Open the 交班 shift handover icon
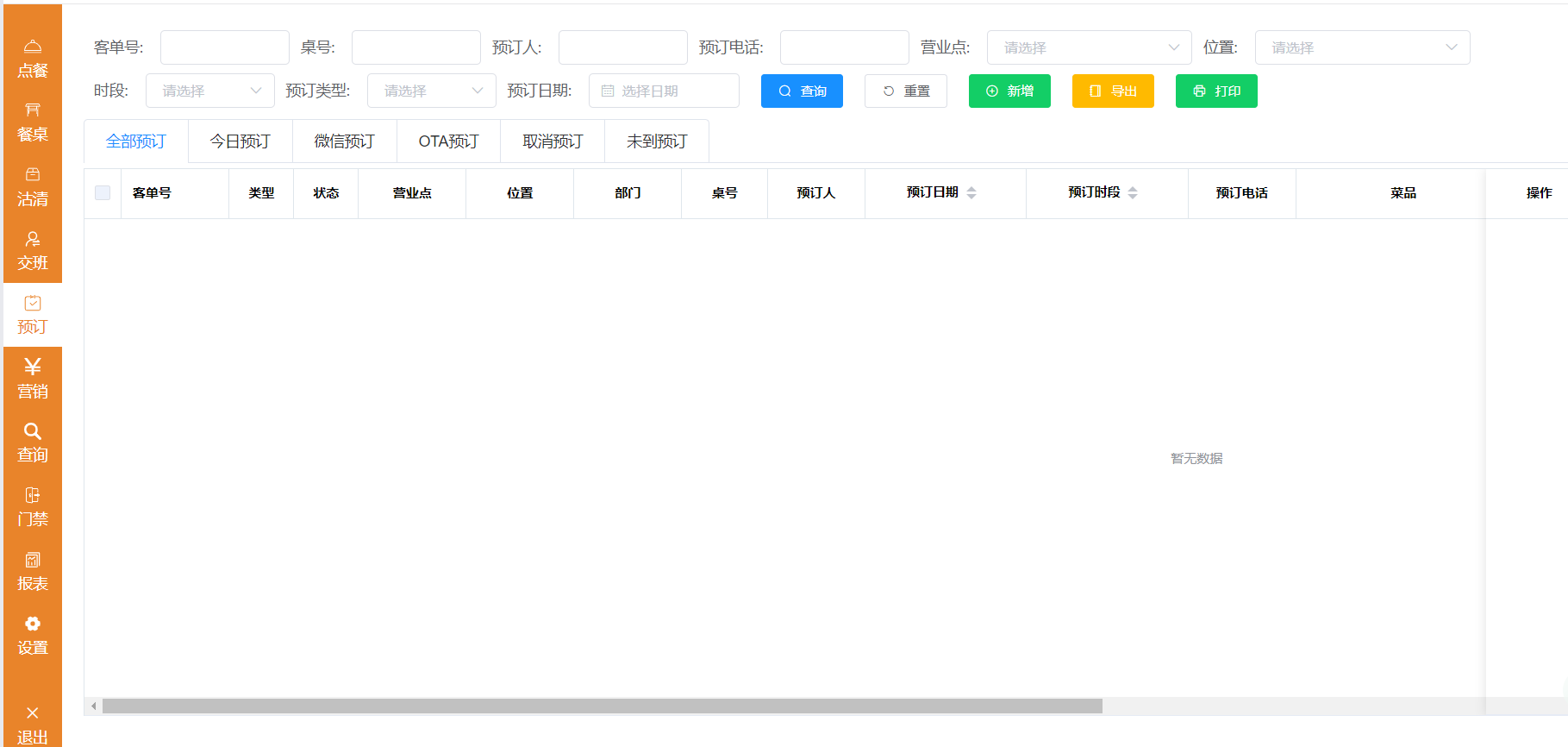 pos(33,250)
